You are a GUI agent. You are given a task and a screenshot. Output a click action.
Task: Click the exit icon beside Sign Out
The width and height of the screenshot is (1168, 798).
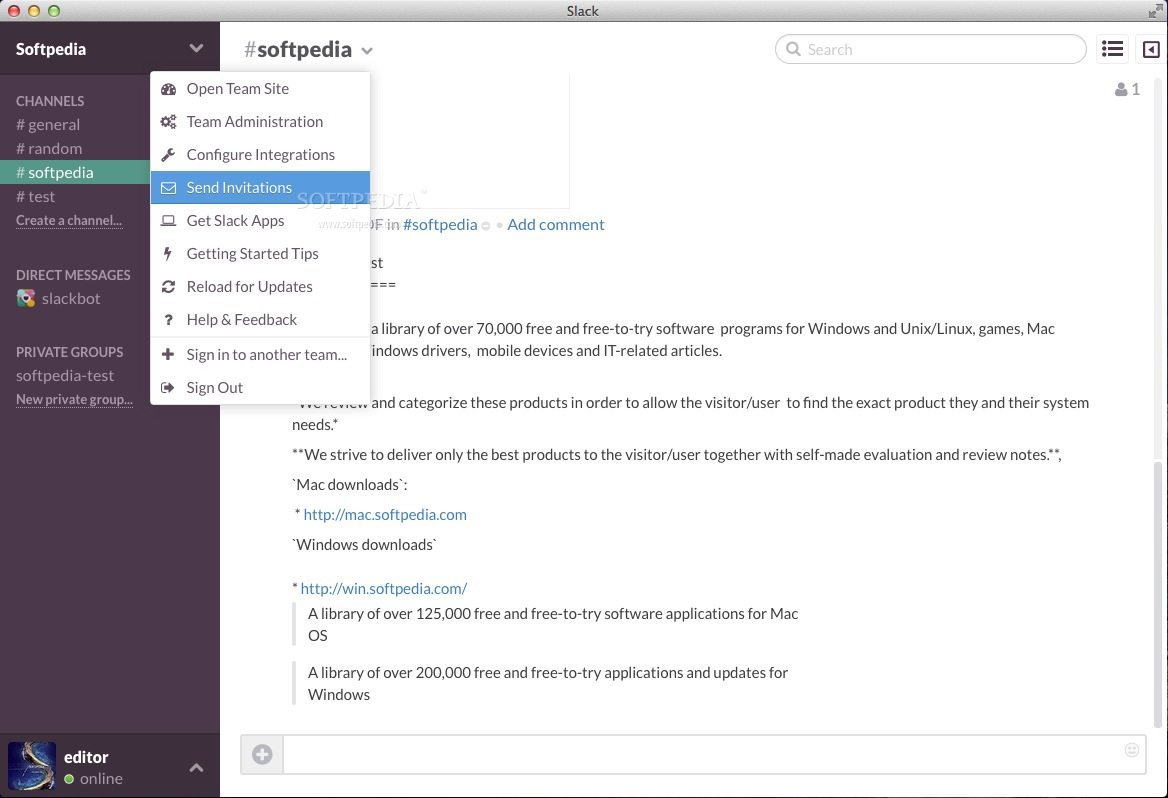click(168, 387)
